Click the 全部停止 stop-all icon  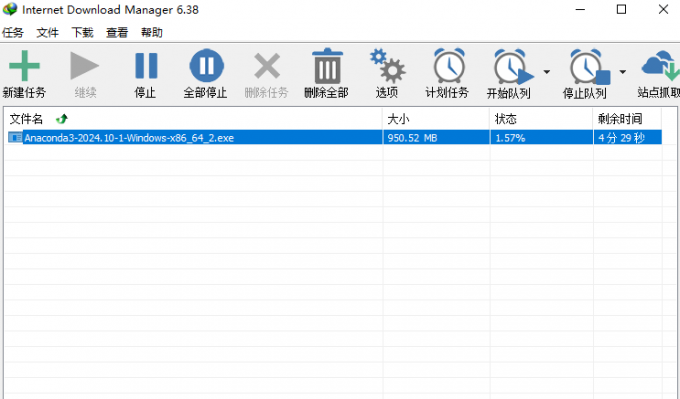(x=206, y=66)
